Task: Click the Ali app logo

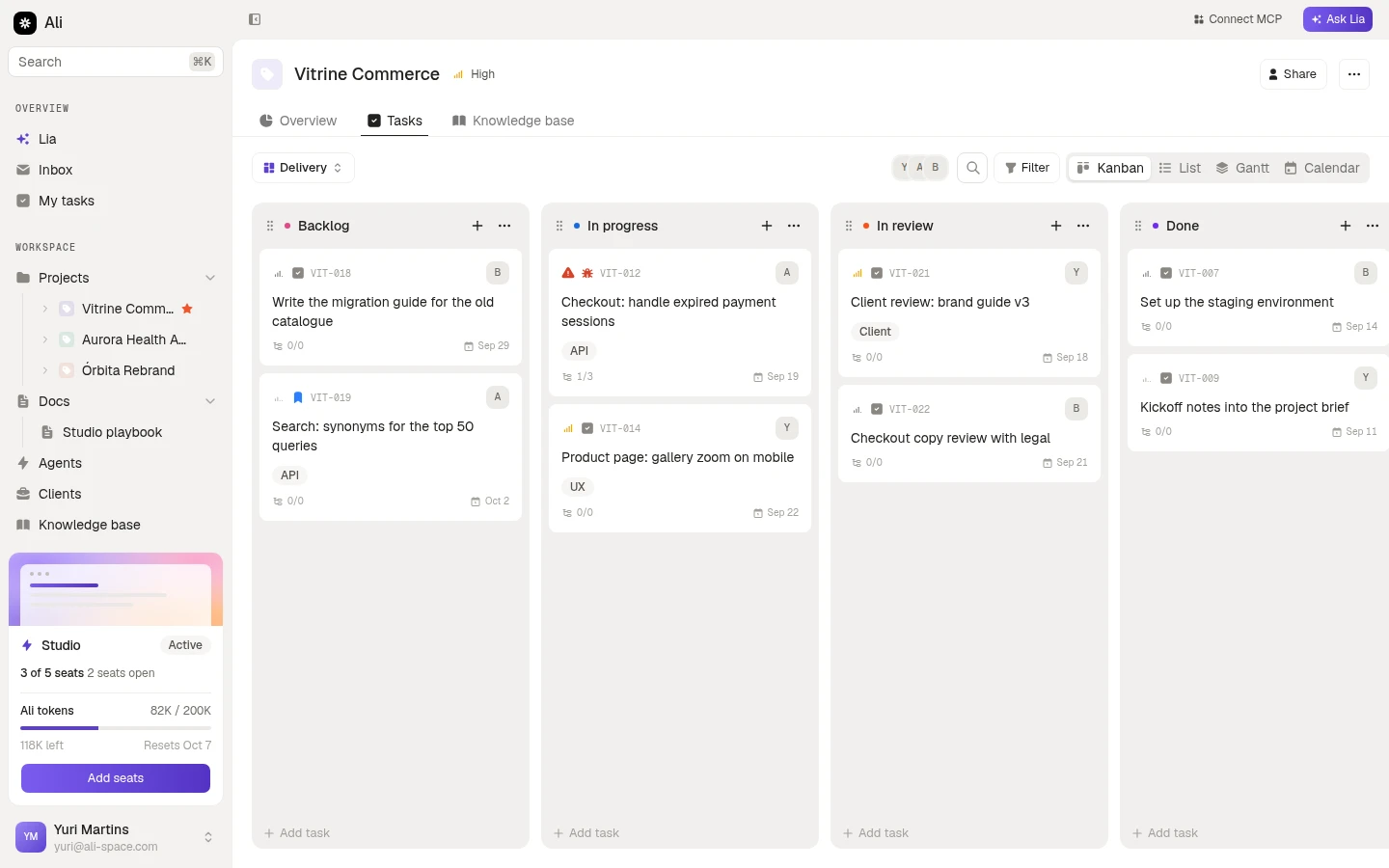Action: pos(25,22)
